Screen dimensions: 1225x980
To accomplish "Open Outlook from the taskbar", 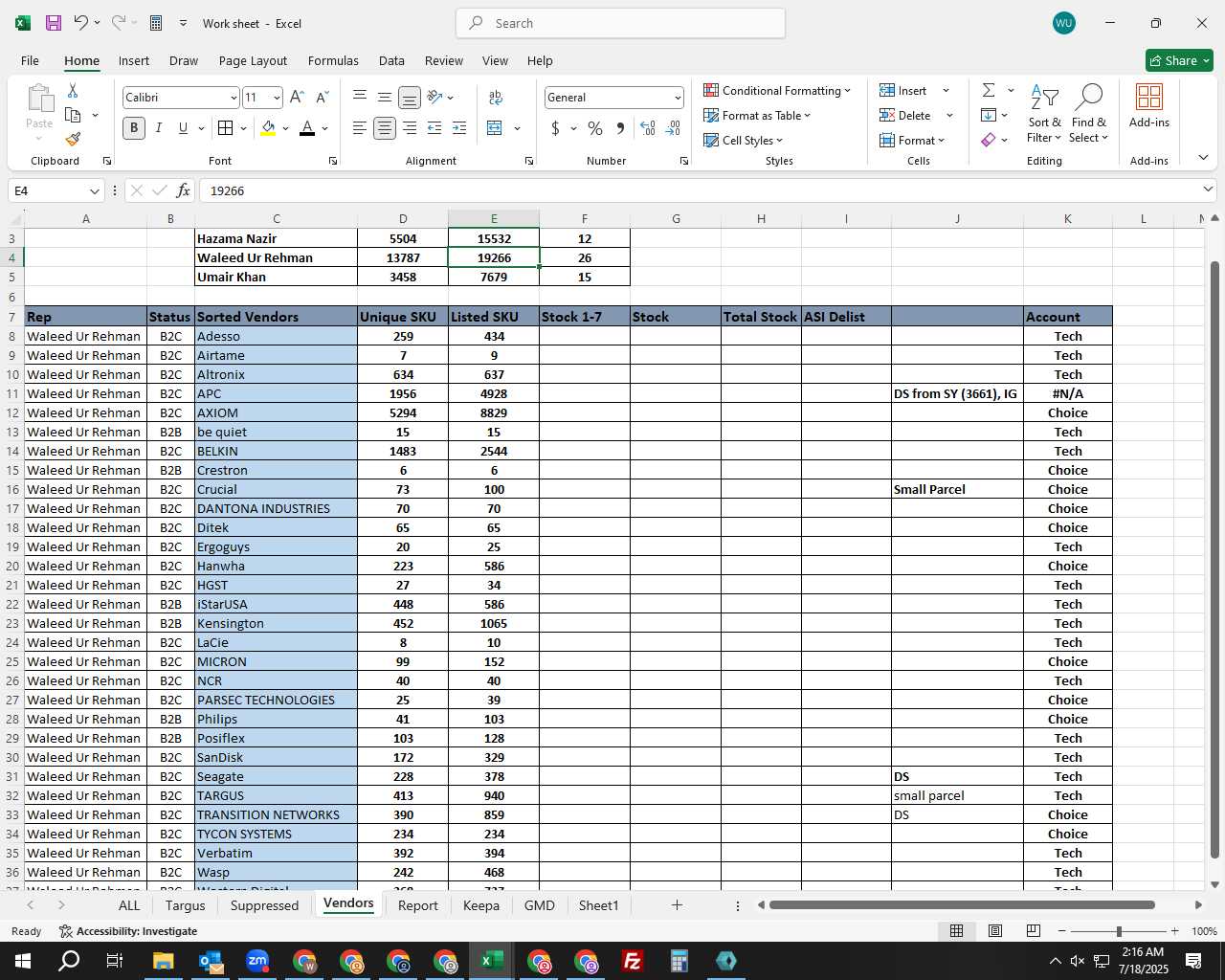I will point(211,961).
